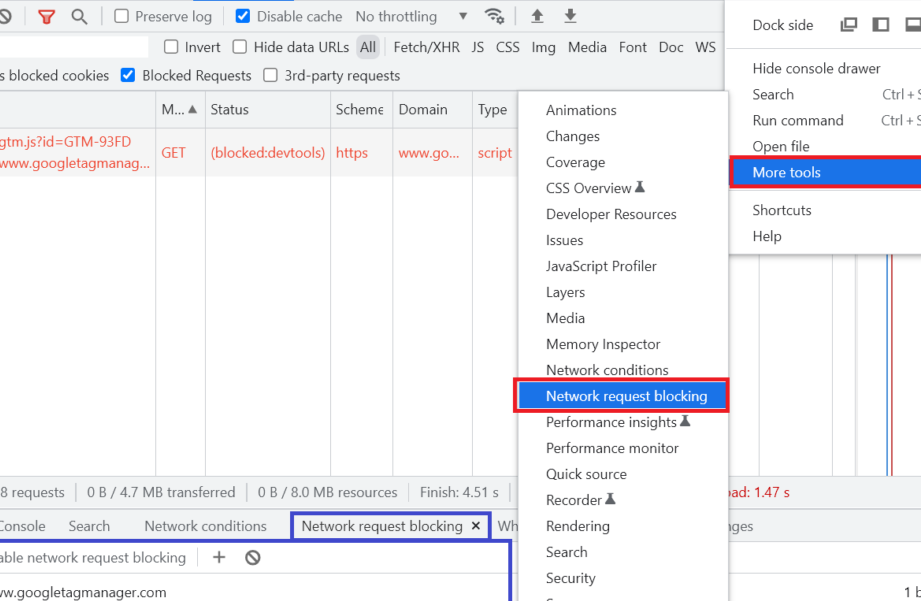This screenshot has width=921, height=601.
Task: Filter by Img requests
Action: (x=543, y=47)
